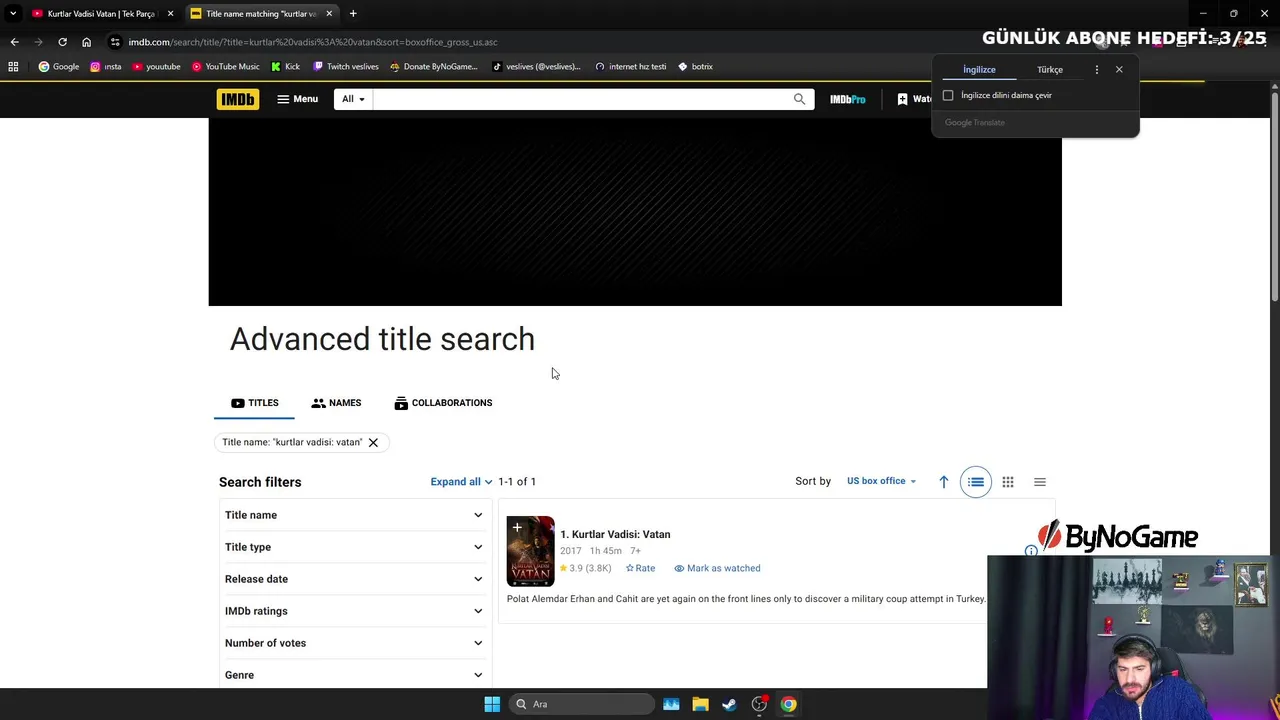The width and height of the screenshot is (1280, 720).
Task: Open Google Translate options menu
Action: pos(1097,70)
